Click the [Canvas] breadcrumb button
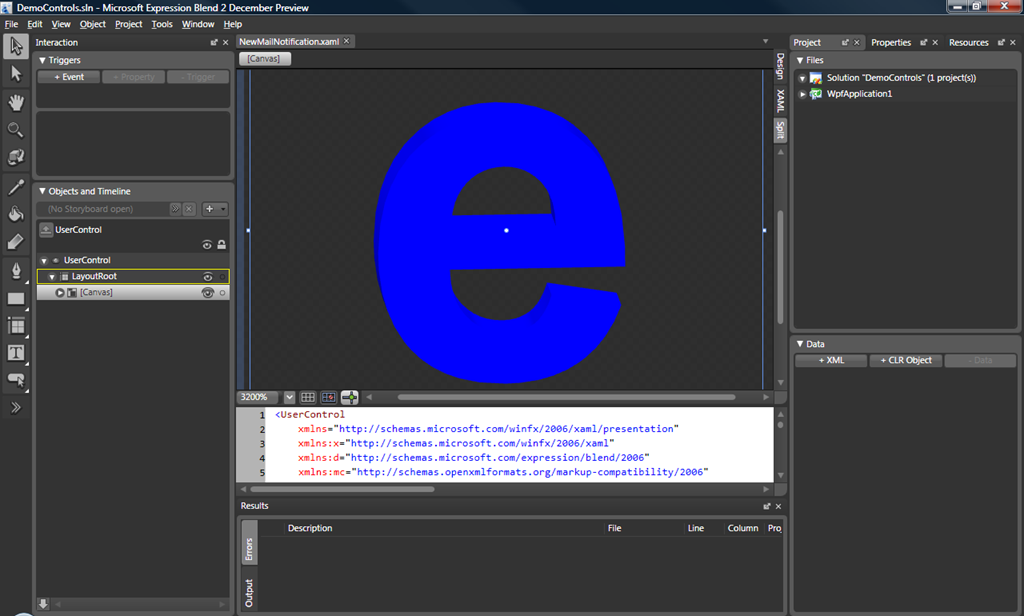The width and height of the screenshot is (1024, 616). pyautogui.click(x=264, y=59)
